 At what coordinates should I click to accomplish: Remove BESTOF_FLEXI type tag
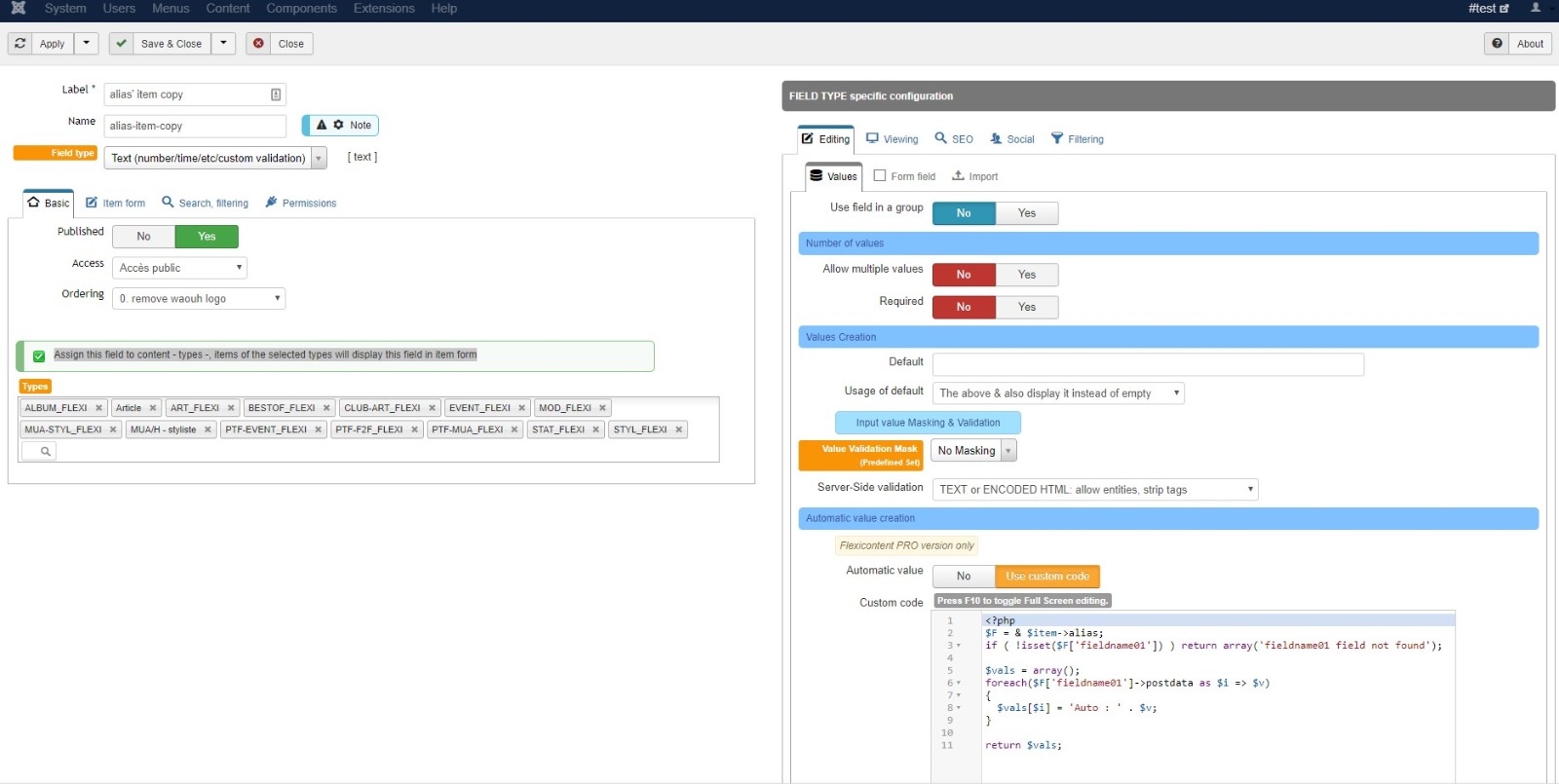pos(326,408)
